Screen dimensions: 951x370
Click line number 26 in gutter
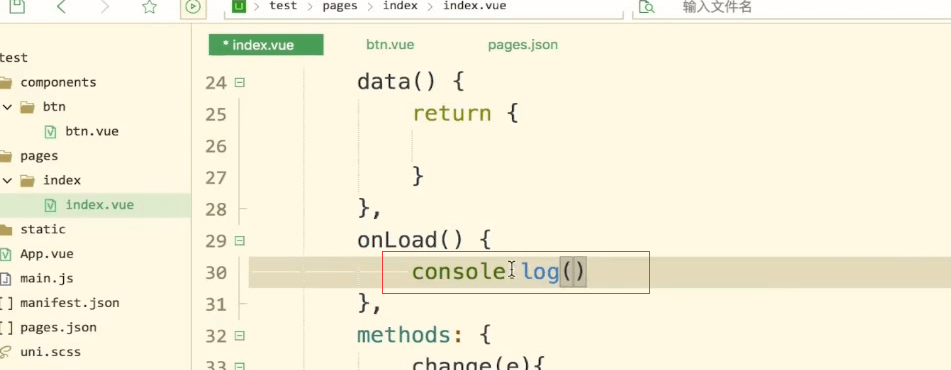216,146
